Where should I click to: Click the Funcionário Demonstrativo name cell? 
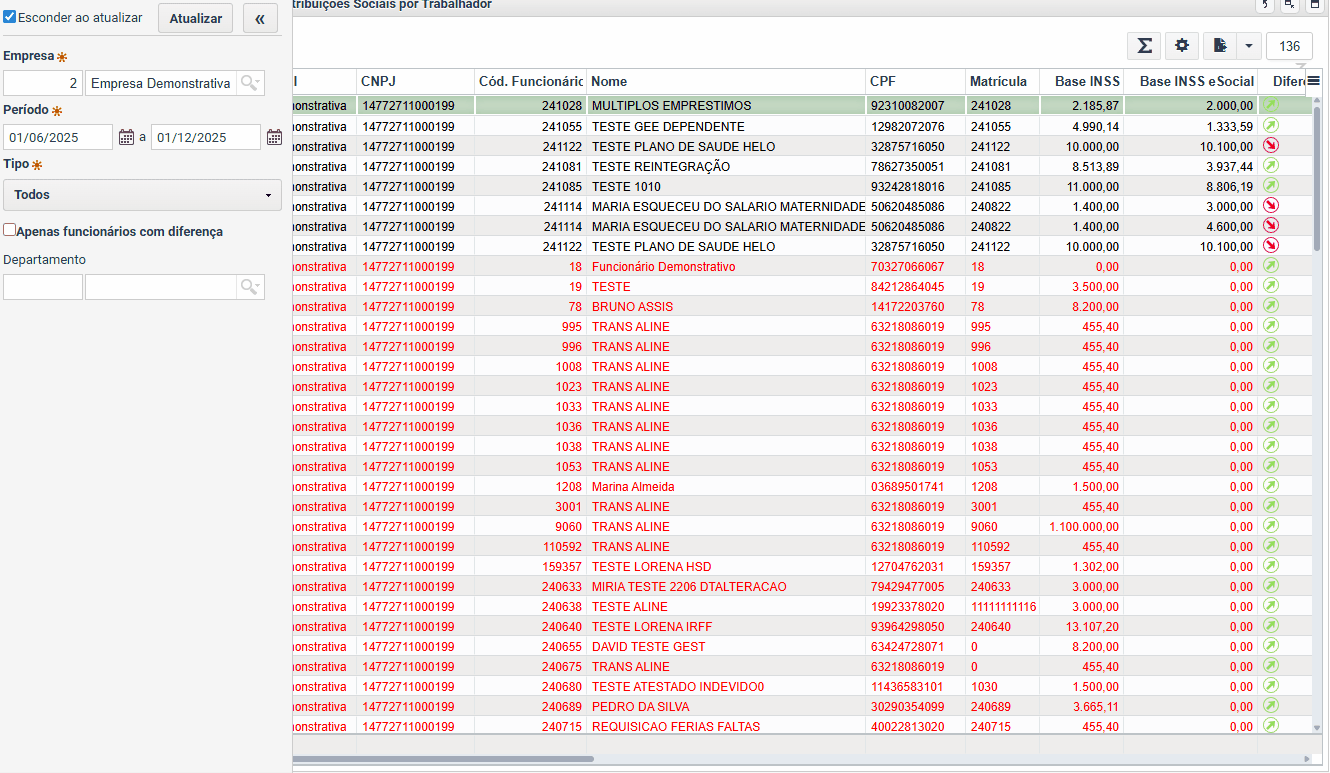(726, 266)
